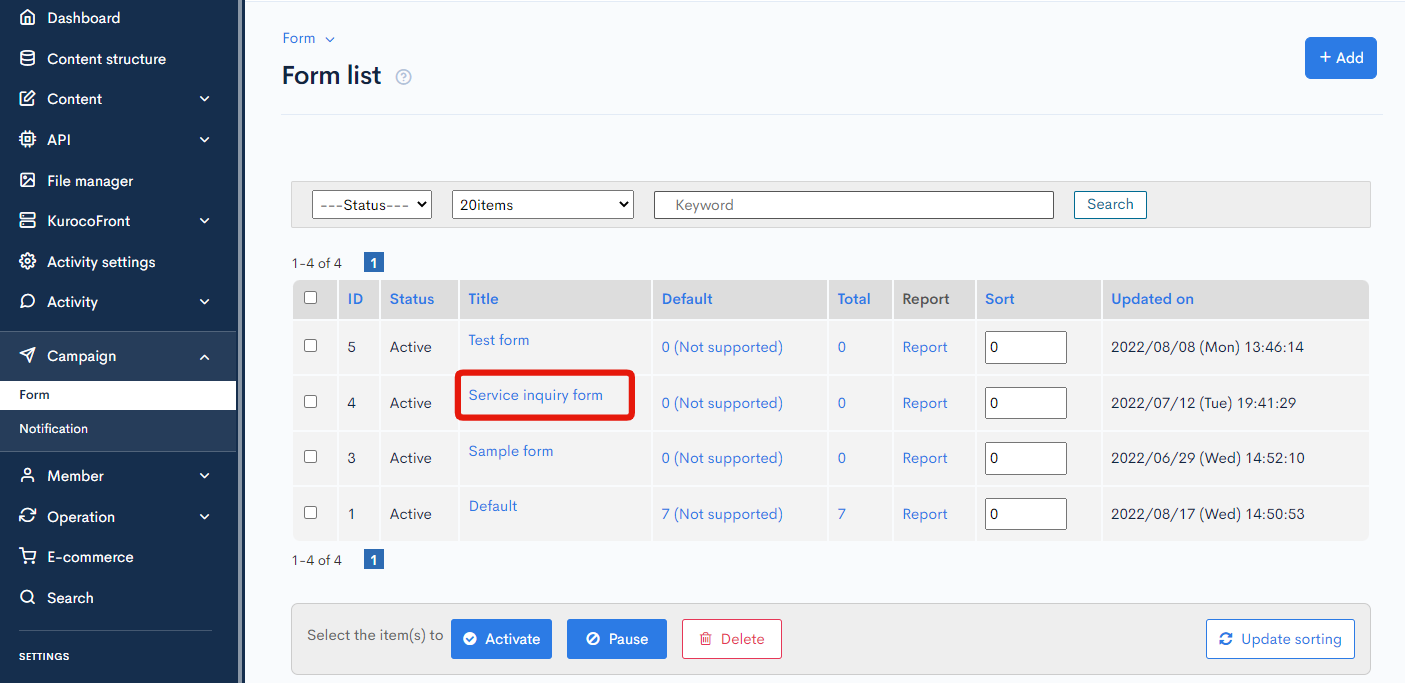Image resolution: width=1405 pixels, height=683 pixels.
Task: Click the Operation refresh icon
Action: pos(28,517)
